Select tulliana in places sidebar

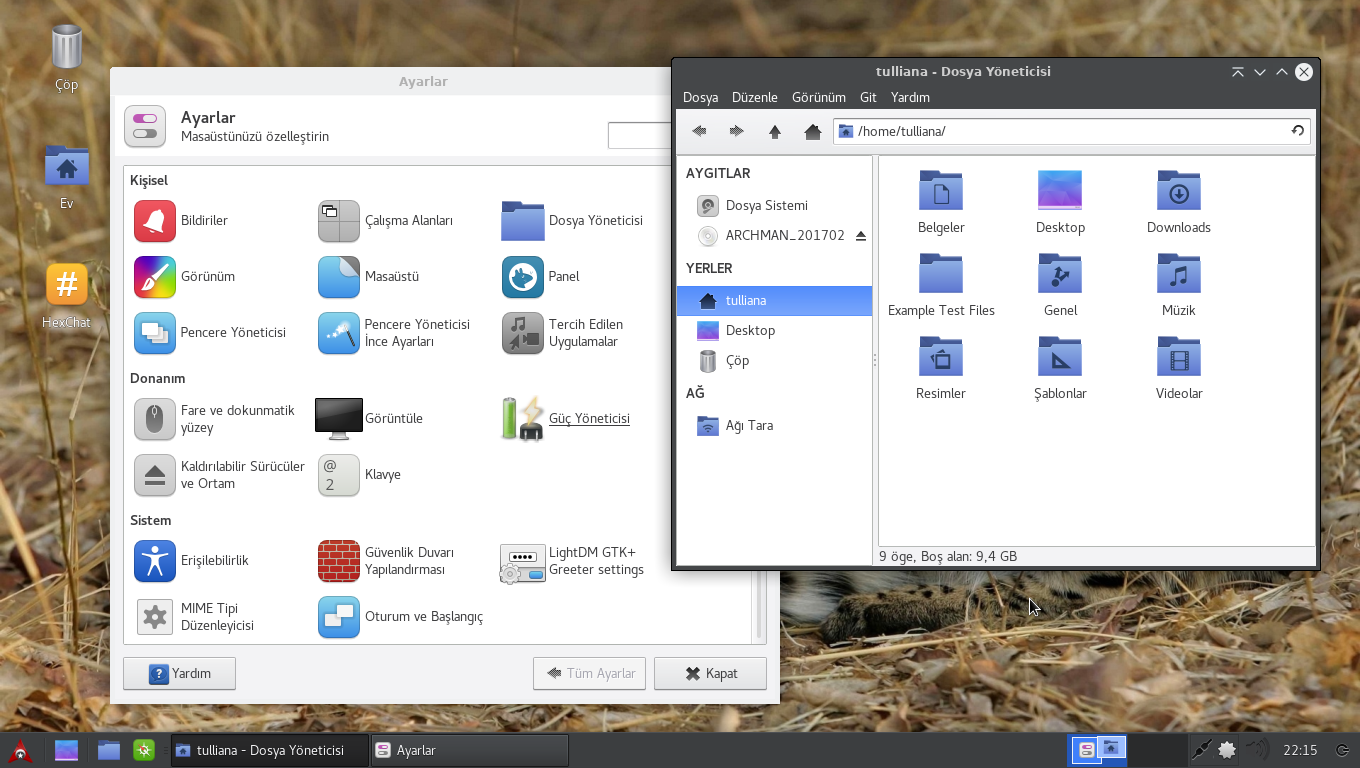[x=774, y=301]
